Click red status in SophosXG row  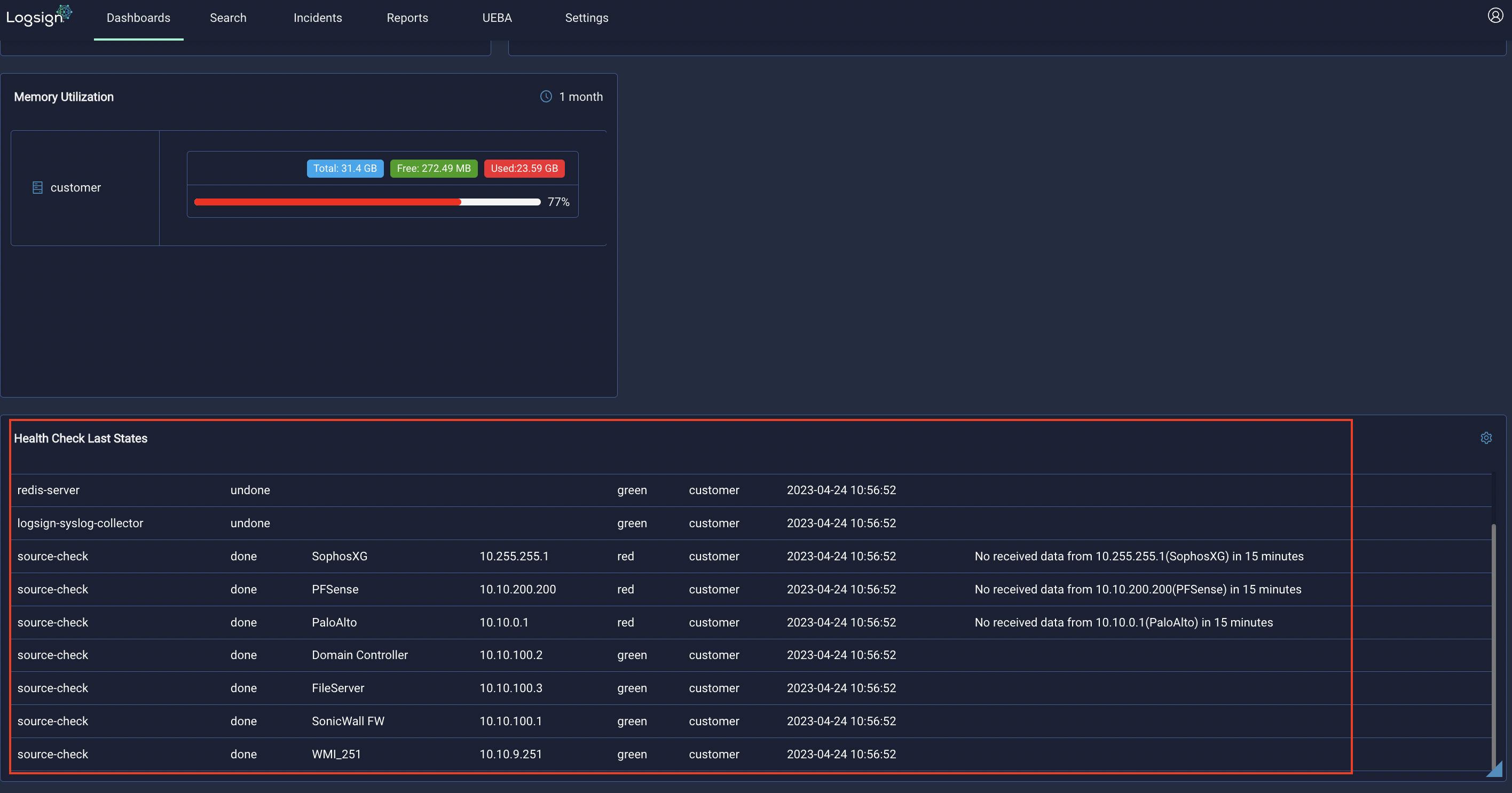click(626, 556)
